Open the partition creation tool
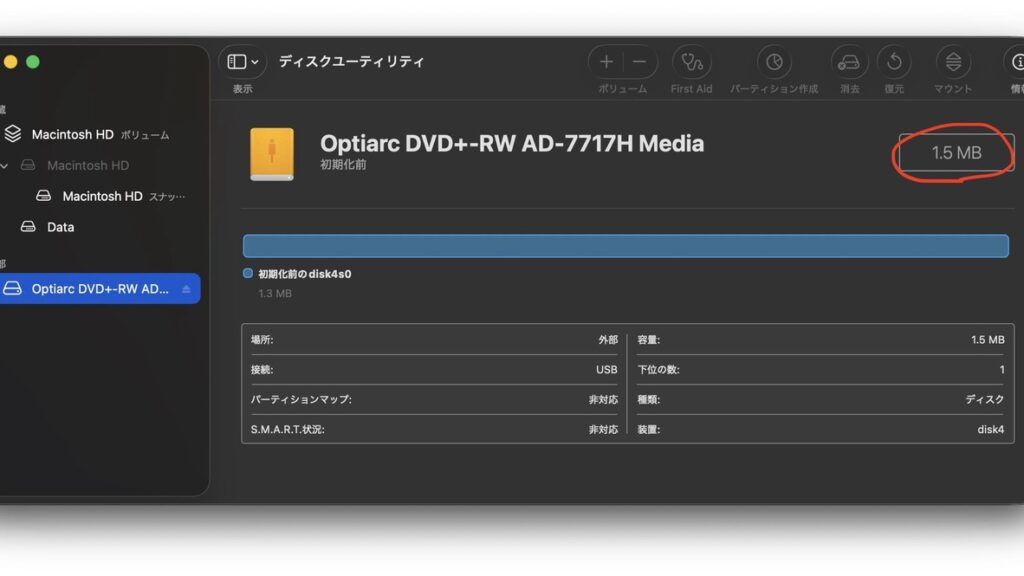 pyautogui.click(x=773, y=62)
